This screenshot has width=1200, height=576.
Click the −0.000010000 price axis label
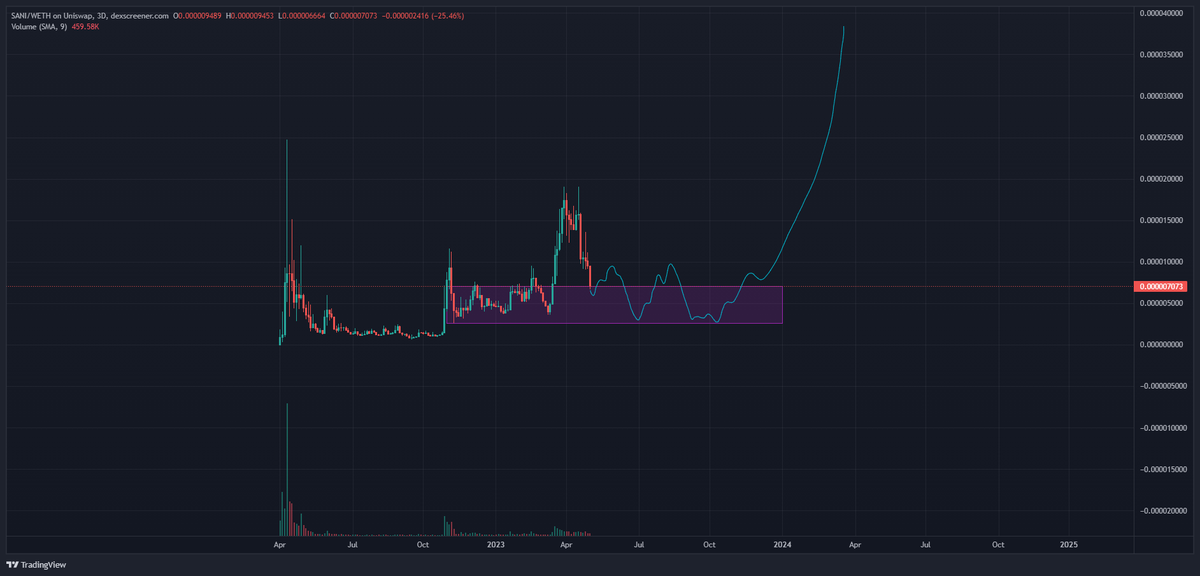point(1162,427)
